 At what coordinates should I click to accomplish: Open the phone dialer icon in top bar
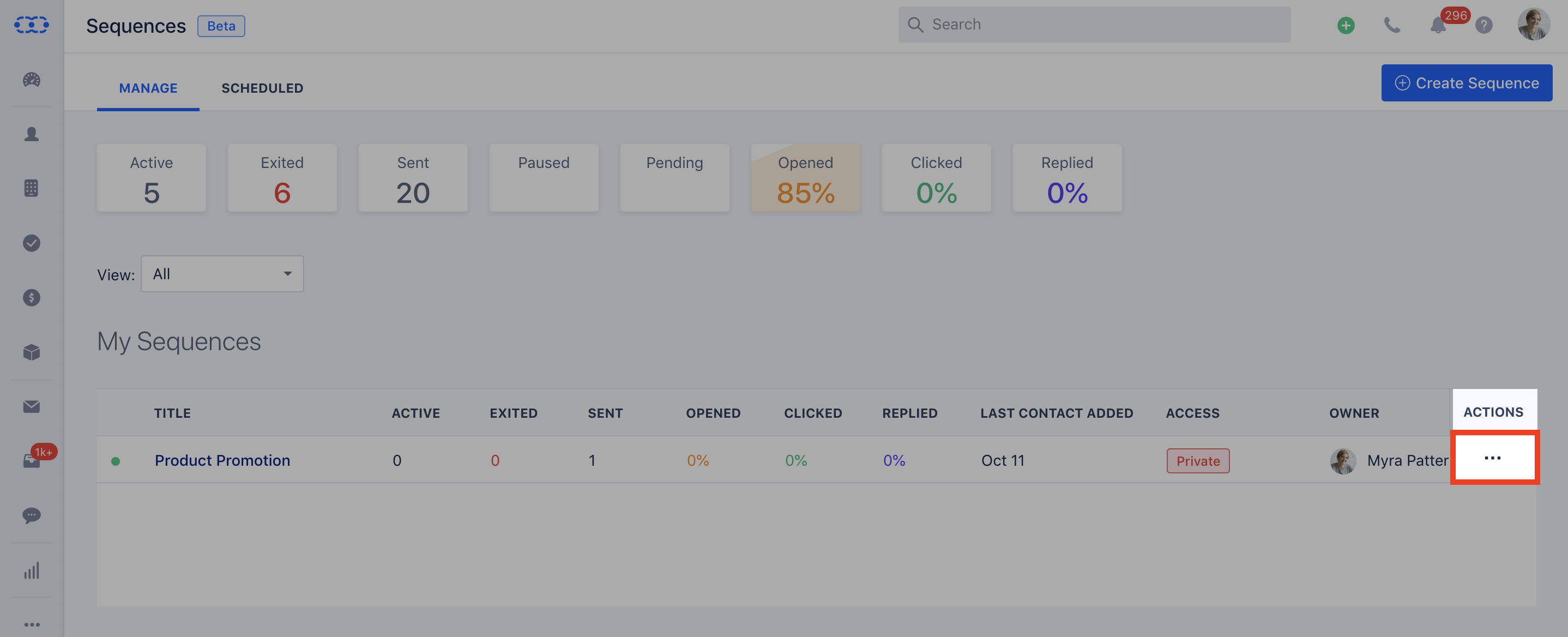point(1392,26)
